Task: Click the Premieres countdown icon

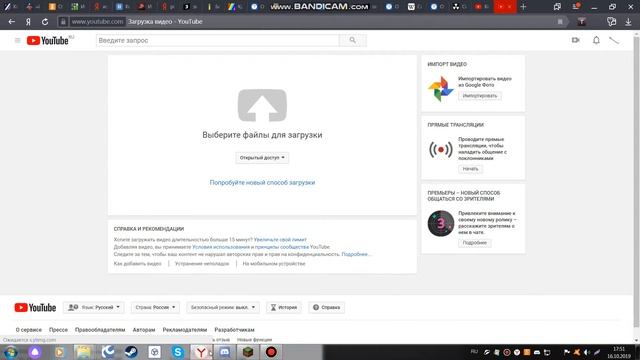Action: click(441, 223)
